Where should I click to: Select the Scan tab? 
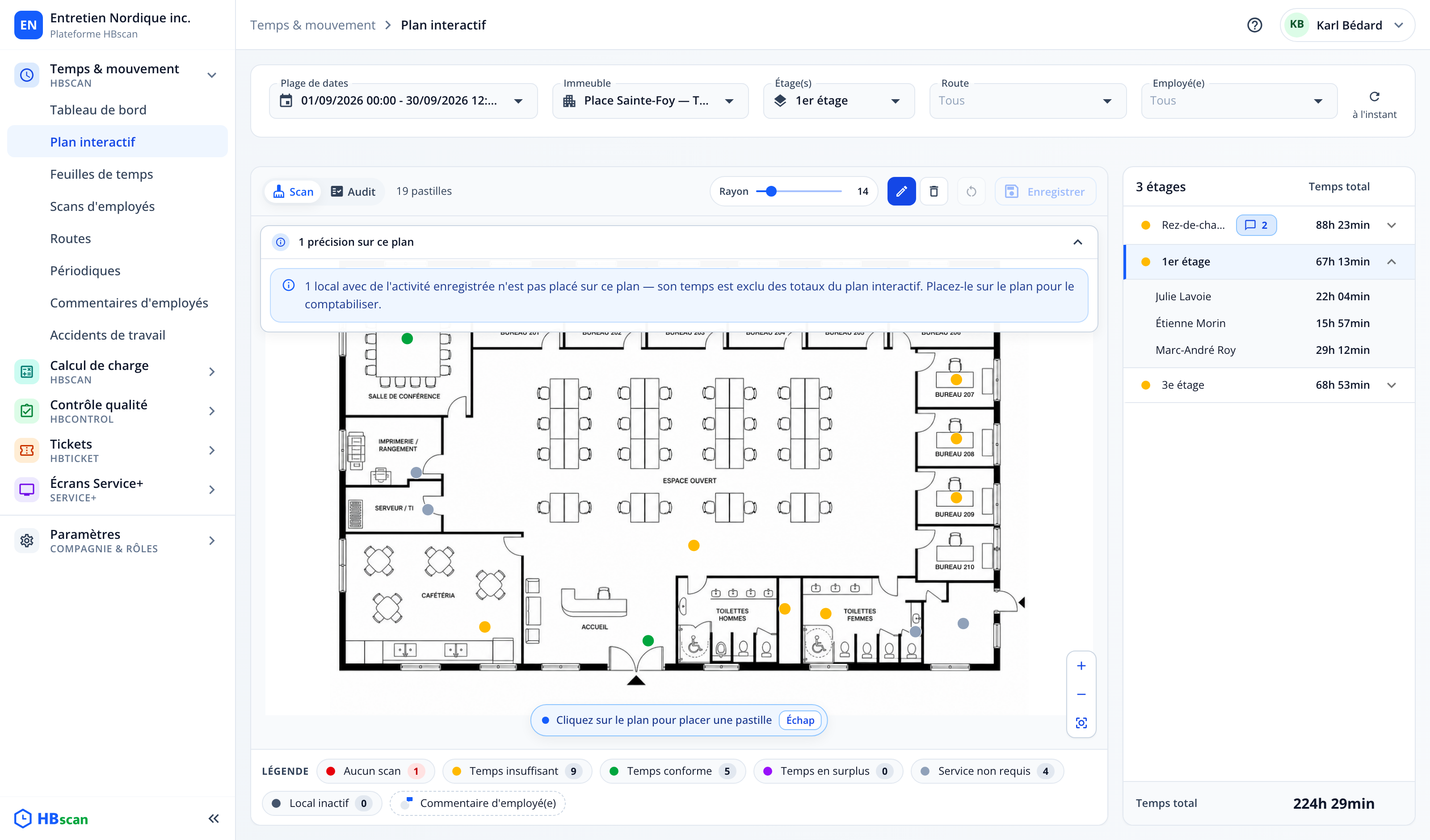click(x=293, y=191)
